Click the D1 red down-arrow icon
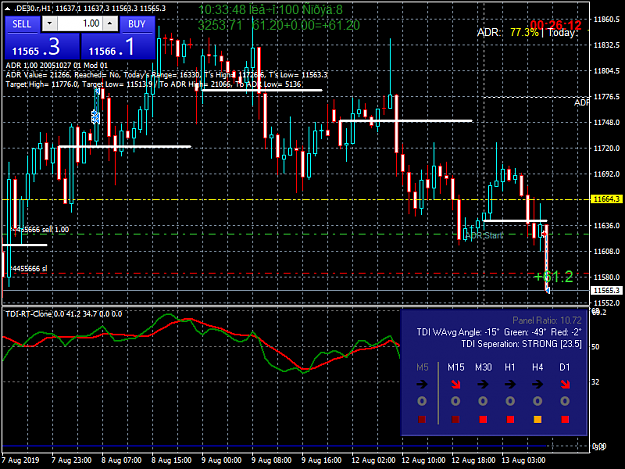Viewport: 625px width, 469px height. point(565,384)
